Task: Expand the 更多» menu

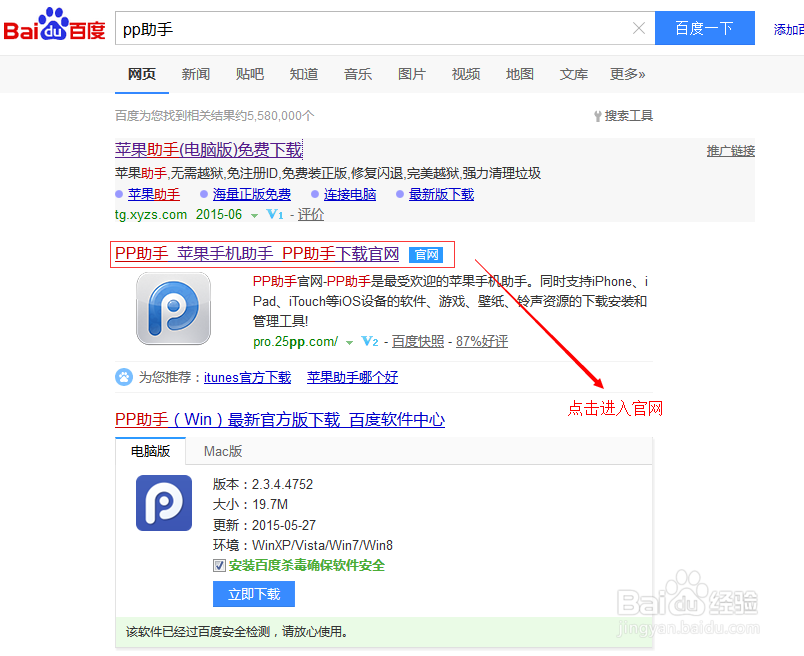Action: pos(627,74)
